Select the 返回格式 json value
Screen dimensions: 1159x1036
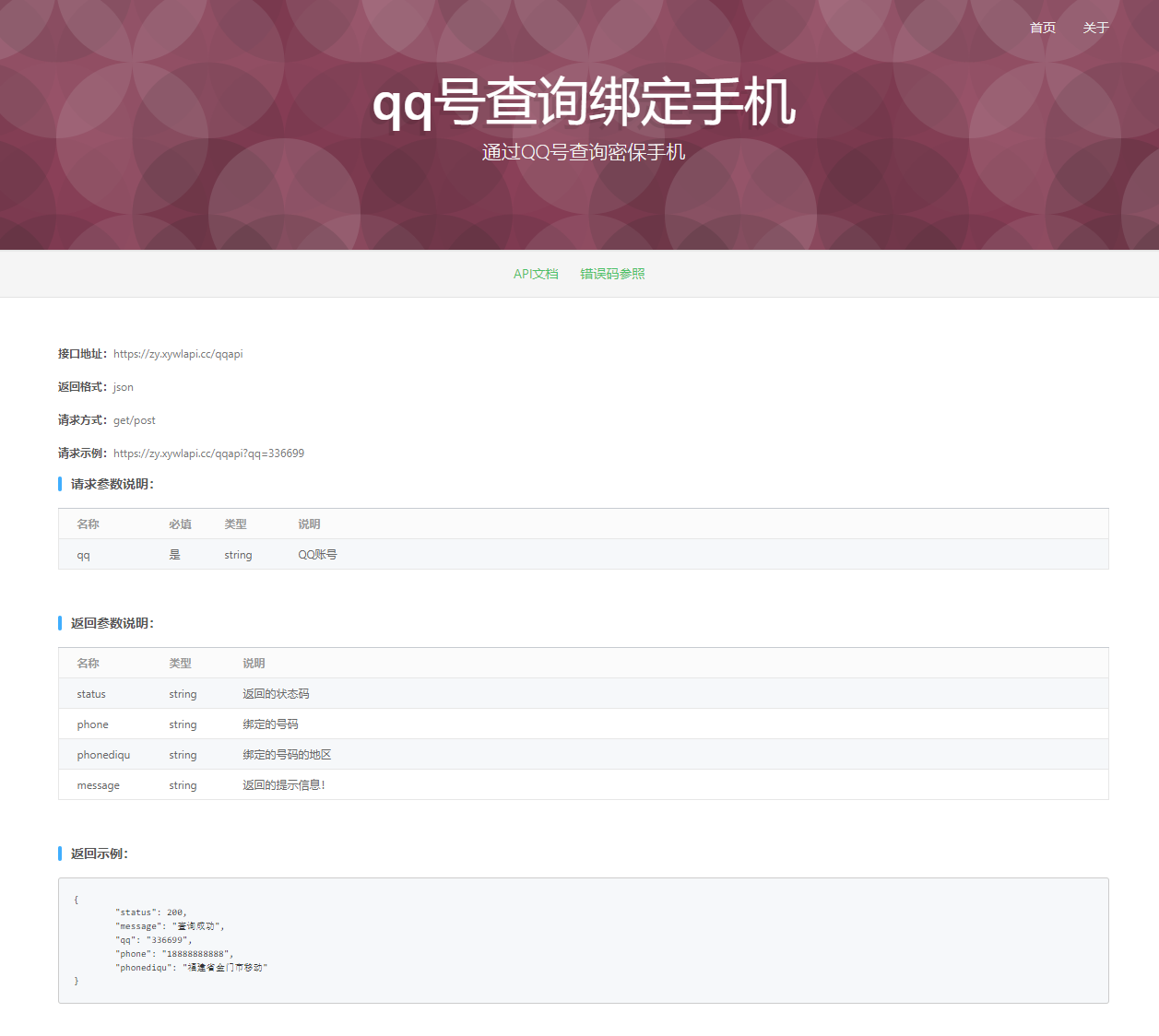pos(123,386)
